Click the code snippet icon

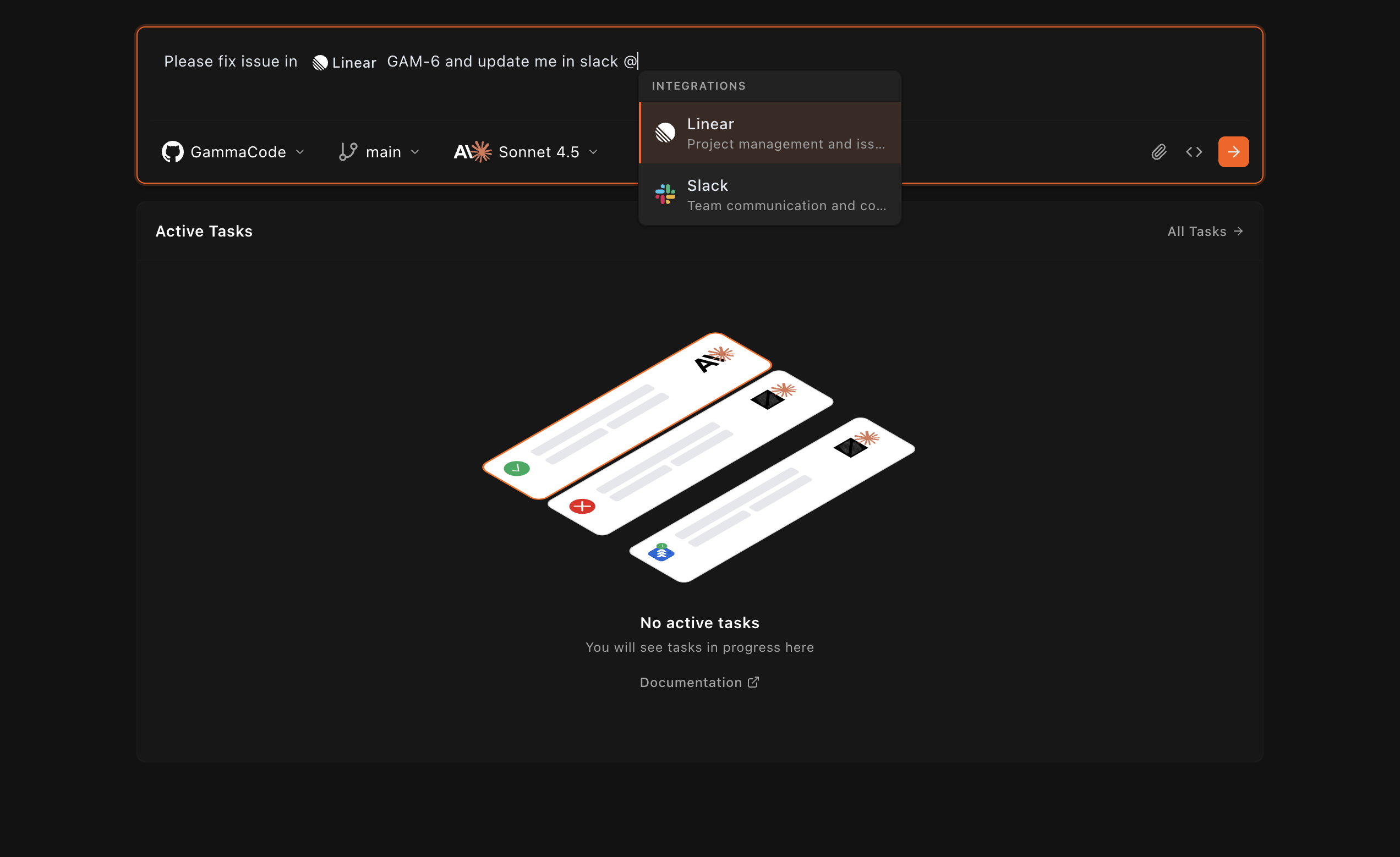pyautogui.click(x=1194, y=152)
